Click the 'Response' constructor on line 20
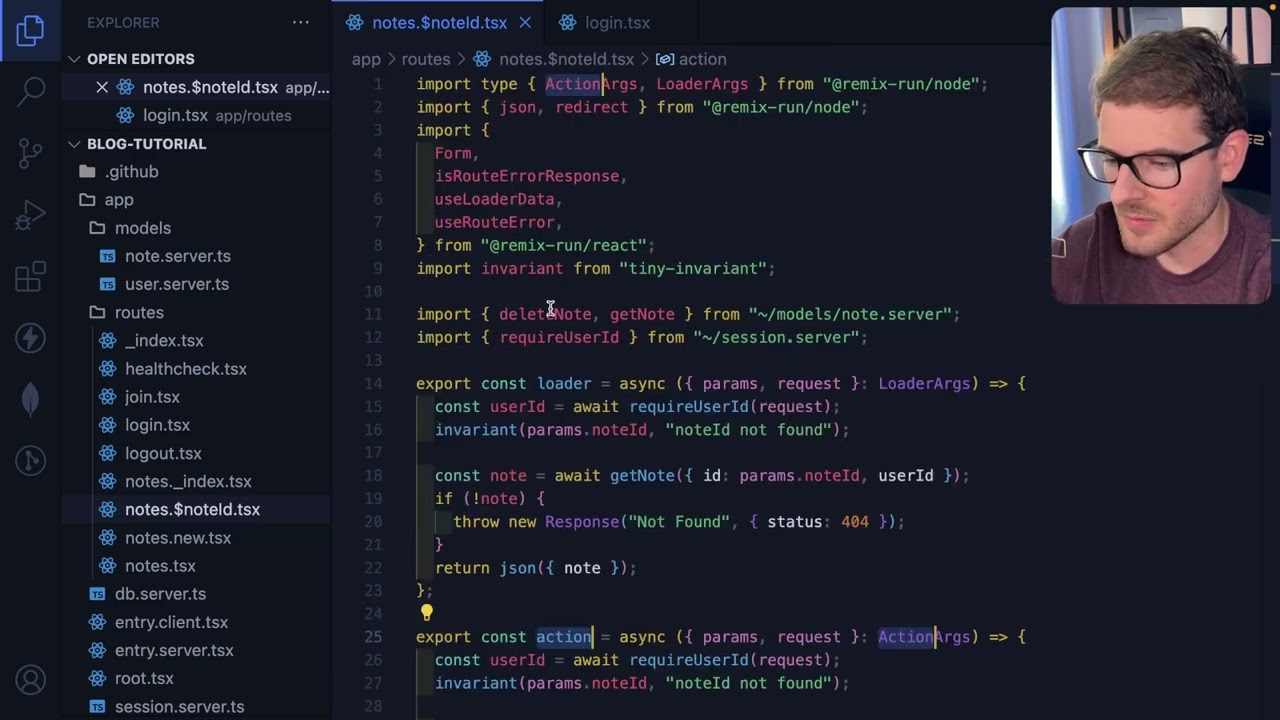Screen dimensions: 1280x720 (582, 521)
